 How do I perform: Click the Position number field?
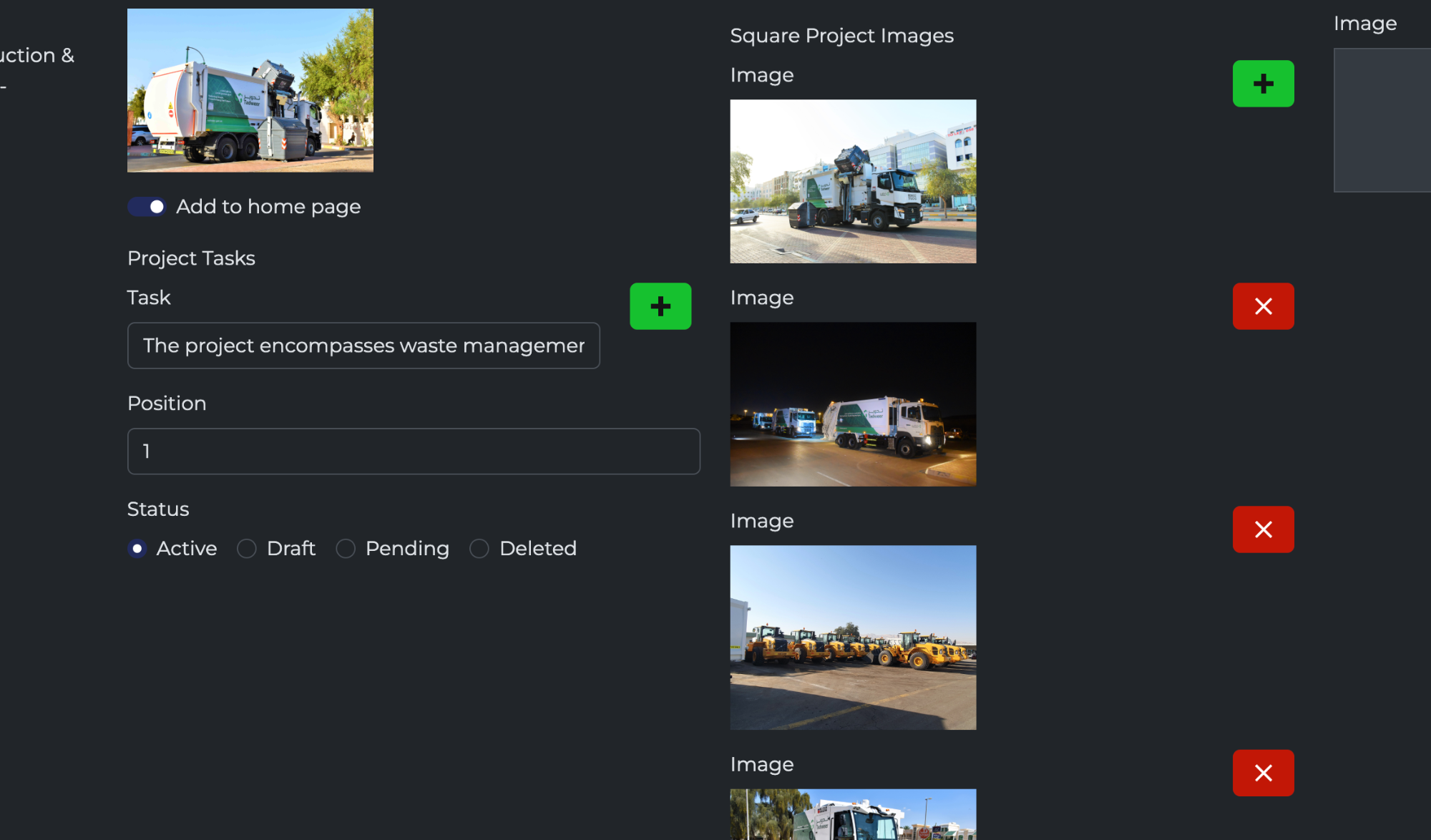coord(414,451)
